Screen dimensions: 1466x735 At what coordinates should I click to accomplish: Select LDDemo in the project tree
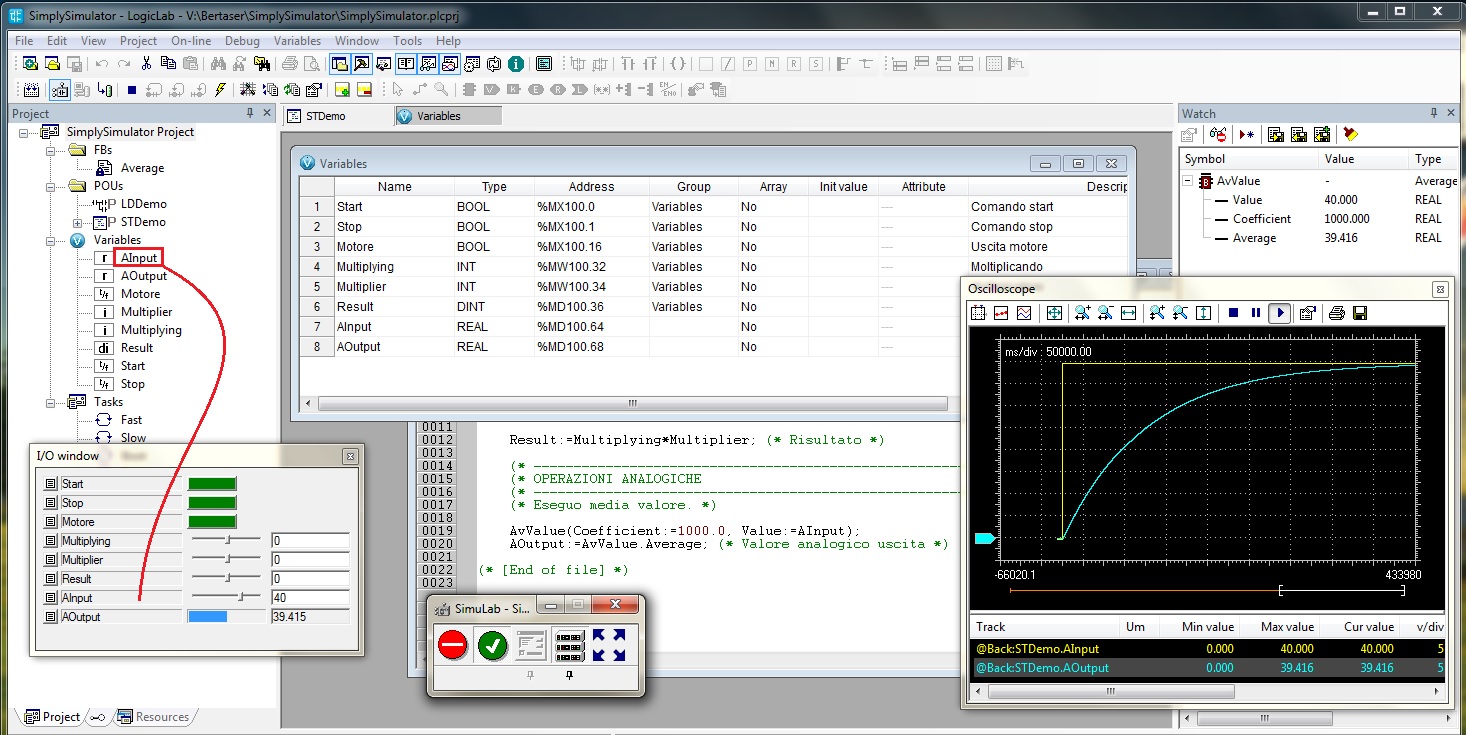coord(144,204)
